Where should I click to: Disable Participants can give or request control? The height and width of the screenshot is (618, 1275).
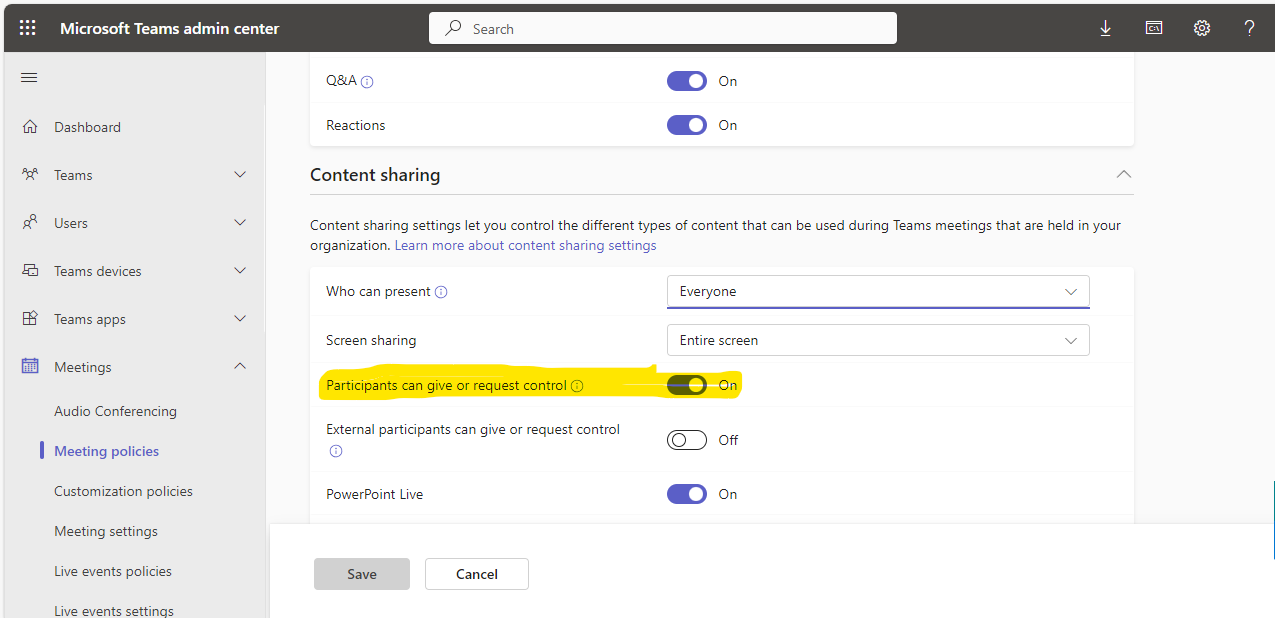[x=687, y=385]
